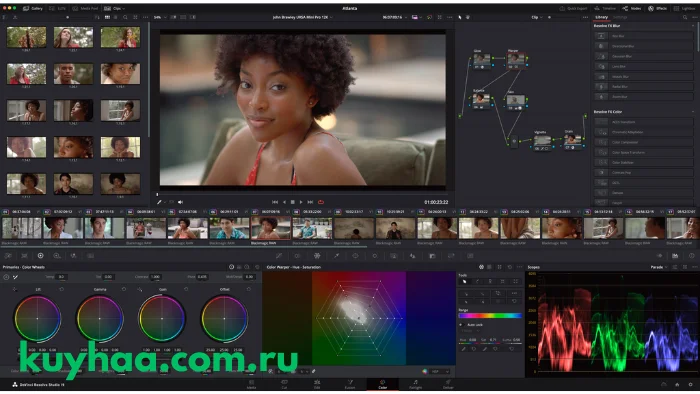
Task: Click the Range hue color bar
Action: 490,315
